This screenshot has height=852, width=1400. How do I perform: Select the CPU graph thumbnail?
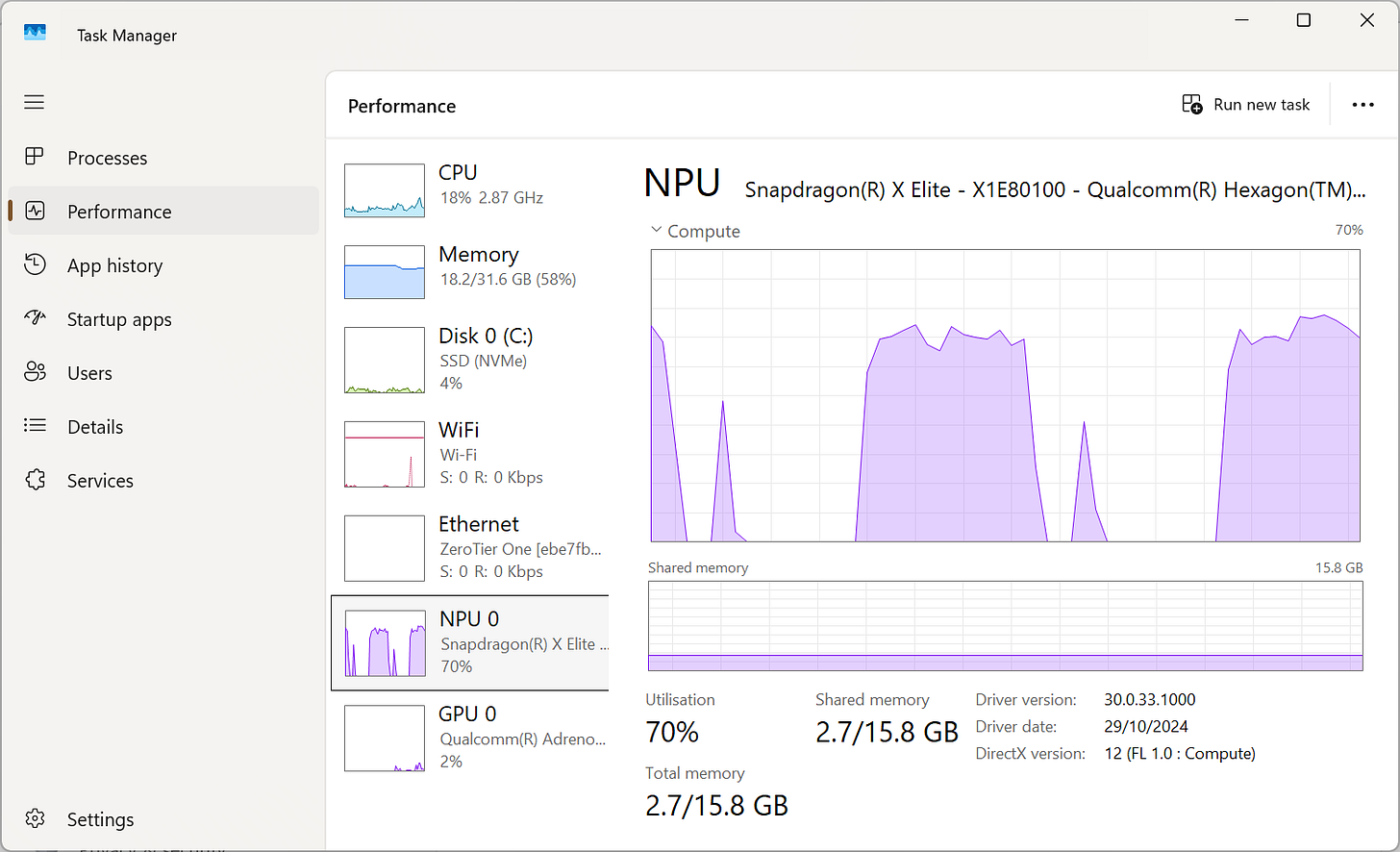[385, 190]
